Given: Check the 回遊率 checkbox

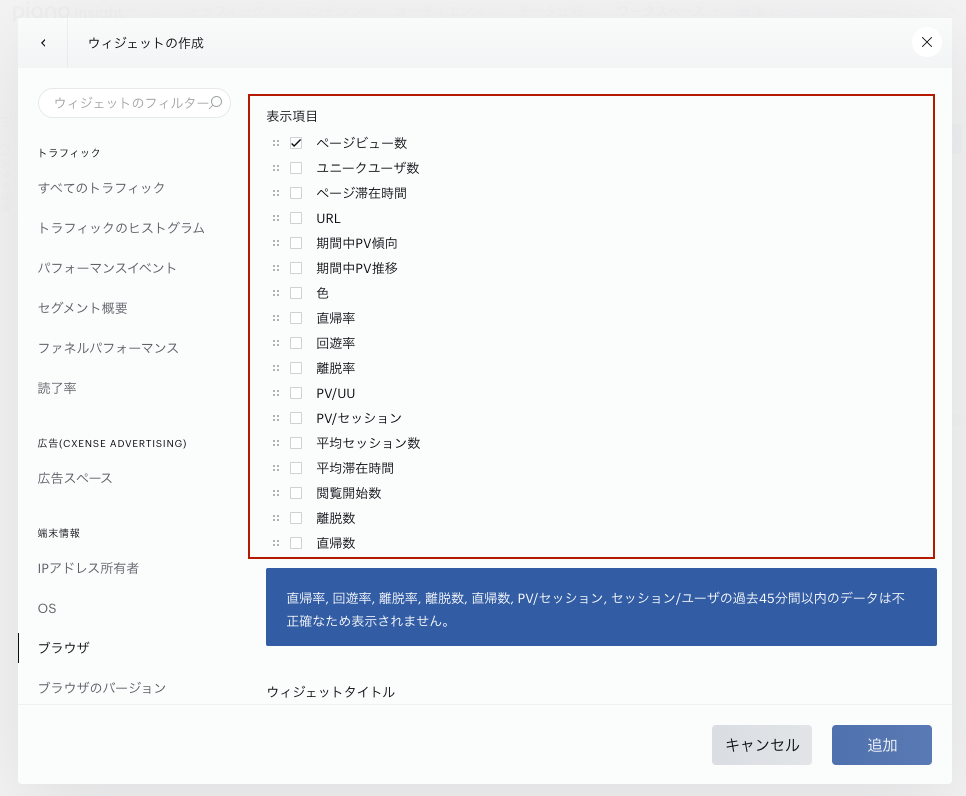Looking at the screenshot, I should tap(296, 343).
